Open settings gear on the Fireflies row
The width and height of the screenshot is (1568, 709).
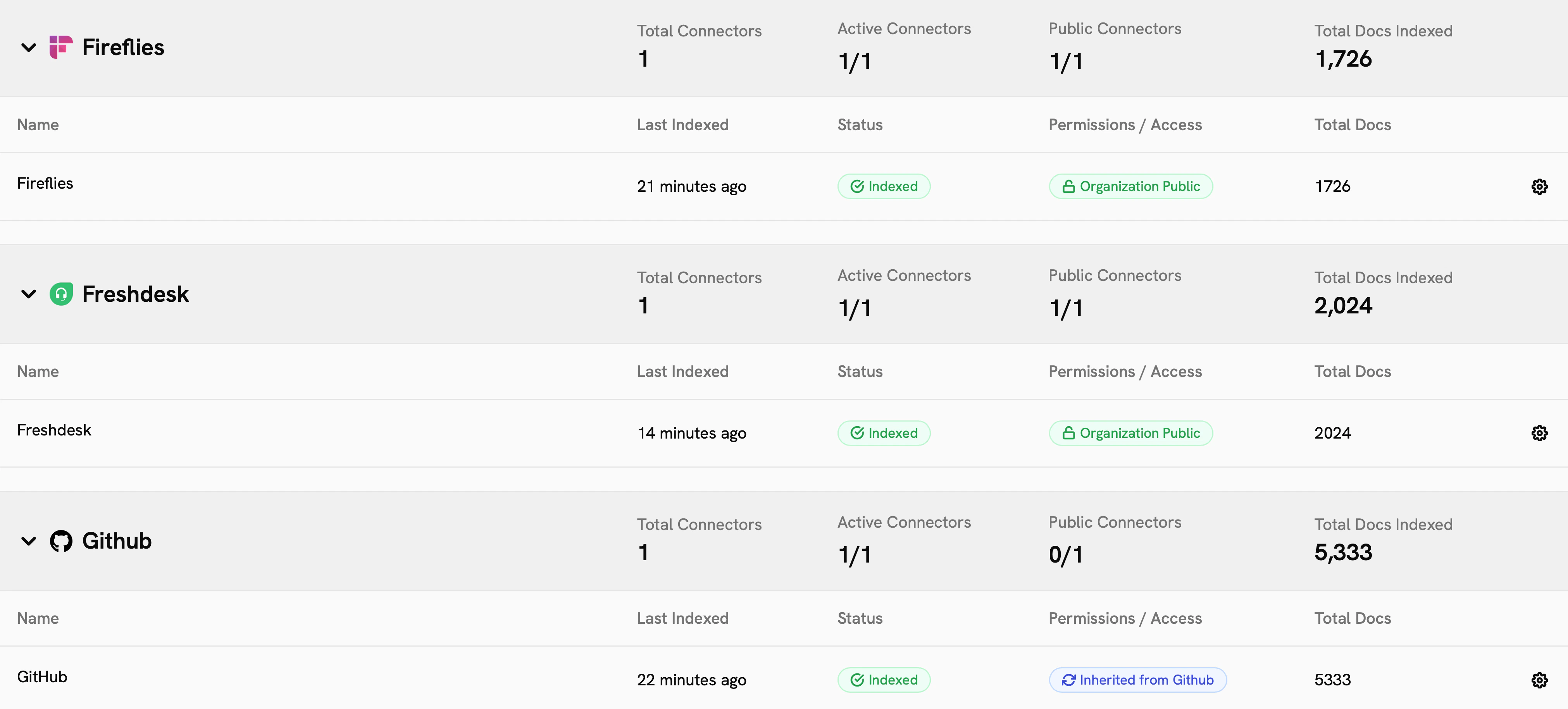pos(1539,186)
